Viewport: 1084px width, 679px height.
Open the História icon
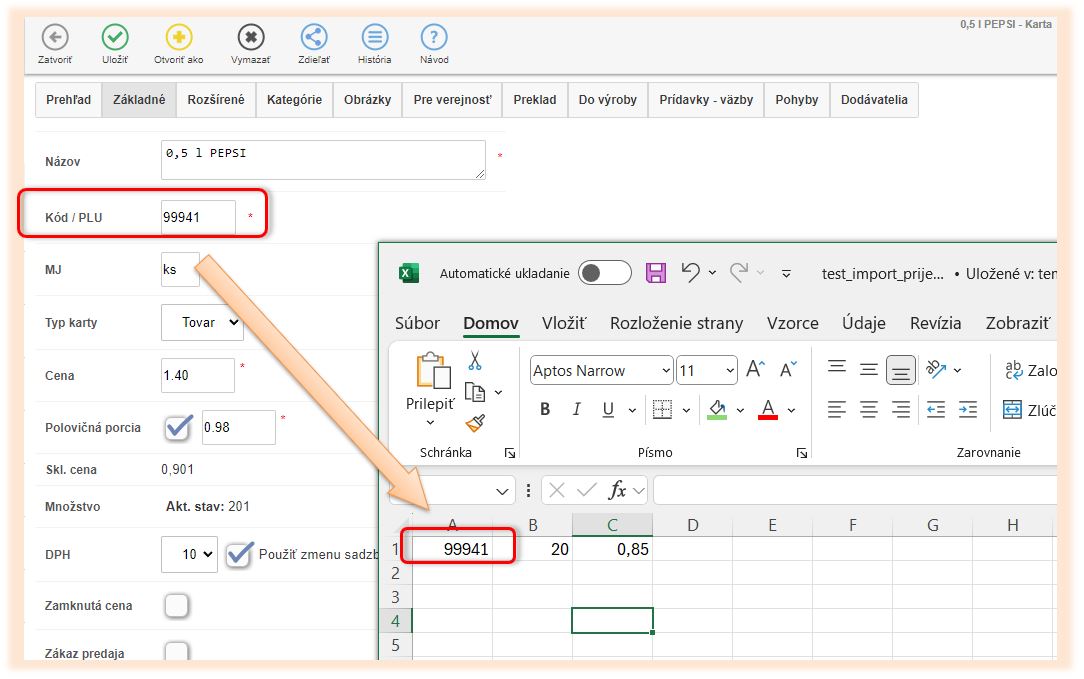375,38
